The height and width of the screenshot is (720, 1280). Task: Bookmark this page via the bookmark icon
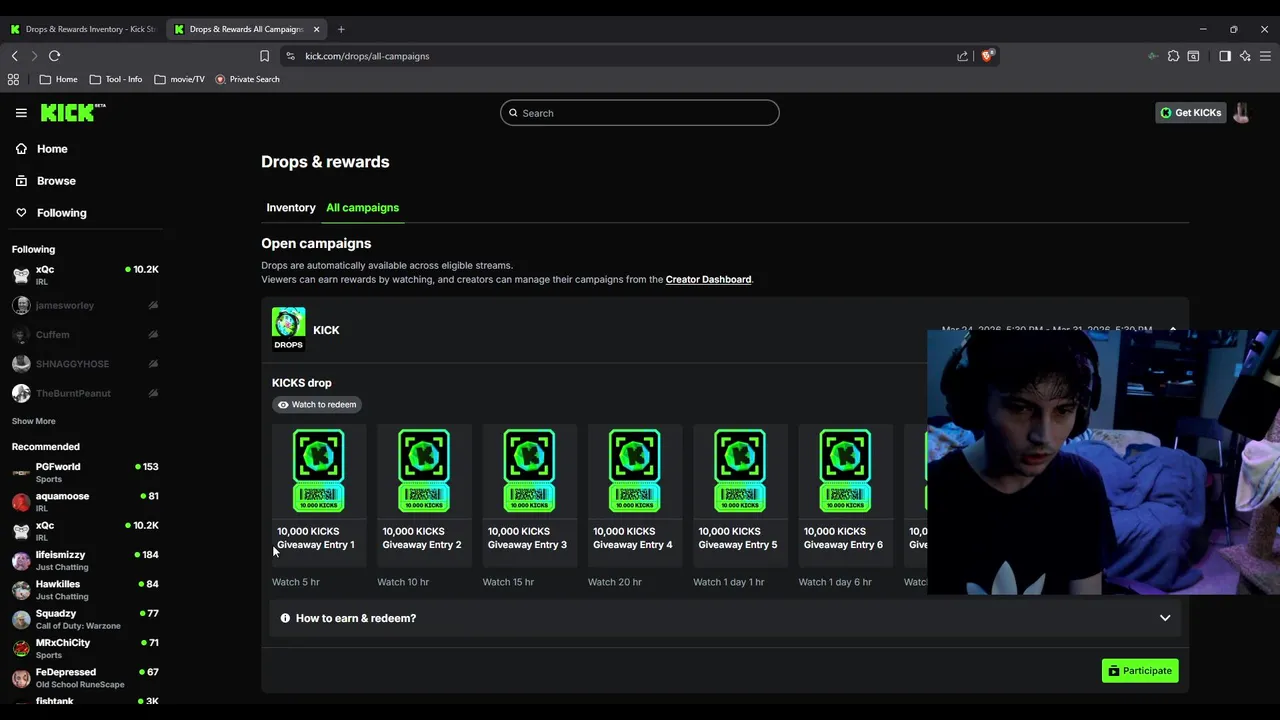click(x=264, y=56)
